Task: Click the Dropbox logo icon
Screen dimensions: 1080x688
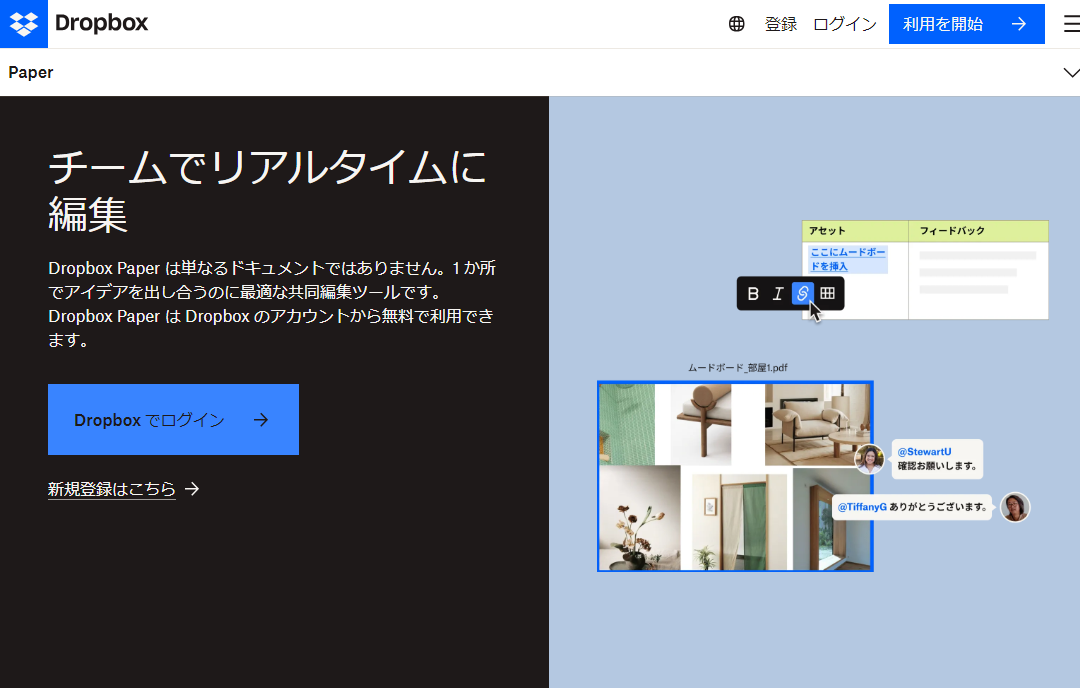Action: click(x=23, y=23)
